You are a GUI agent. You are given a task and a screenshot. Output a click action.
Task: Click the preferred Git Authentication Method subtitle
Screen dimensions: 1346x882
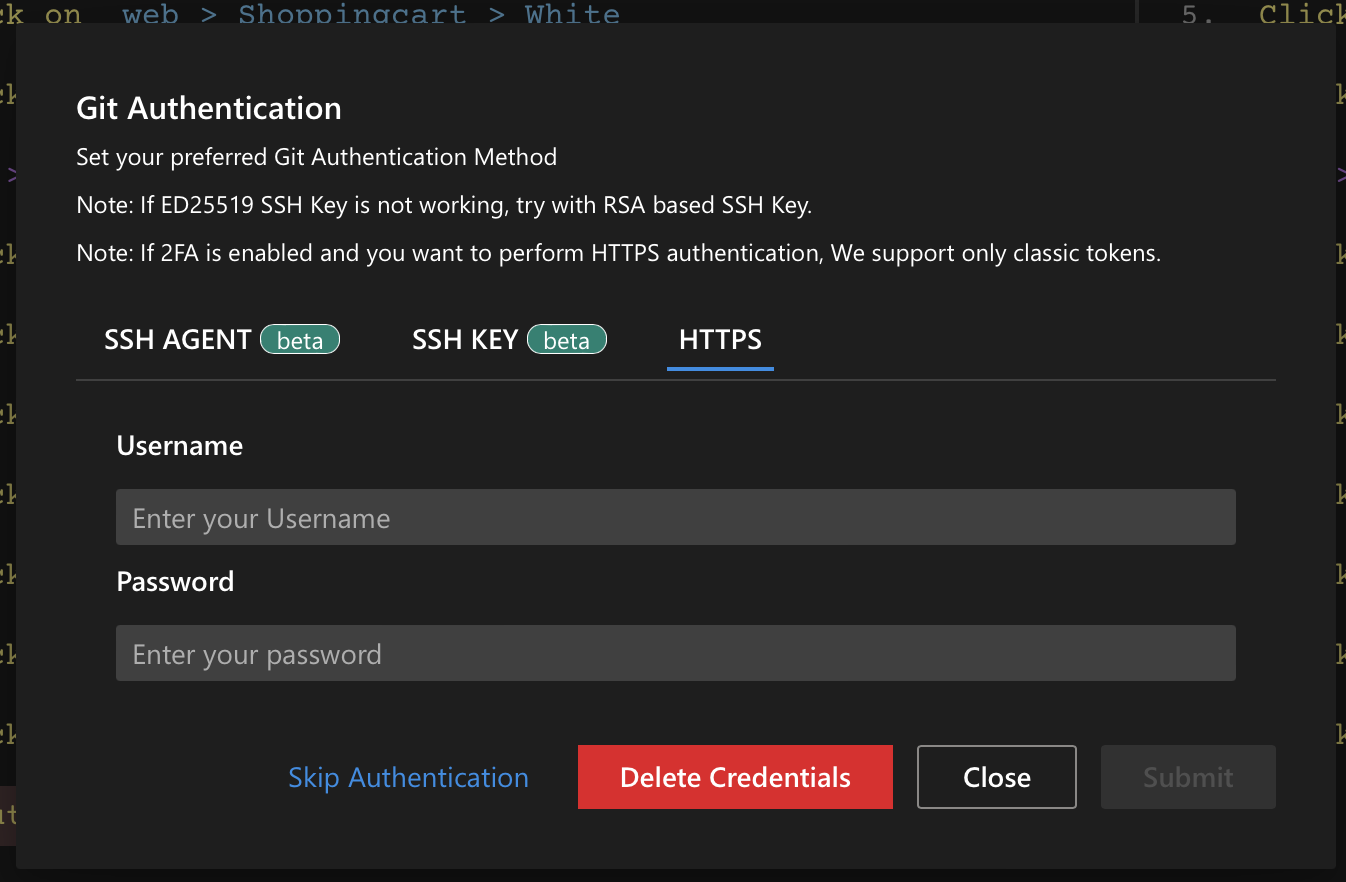click(316, 157)
